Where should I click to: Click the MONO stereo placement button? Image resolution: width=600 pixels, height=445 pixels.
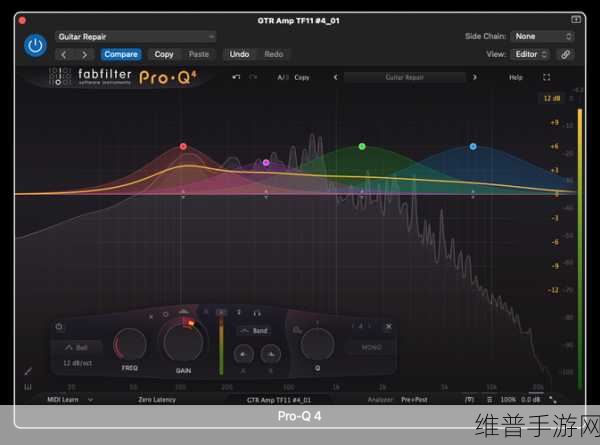[x=372, y=347]
